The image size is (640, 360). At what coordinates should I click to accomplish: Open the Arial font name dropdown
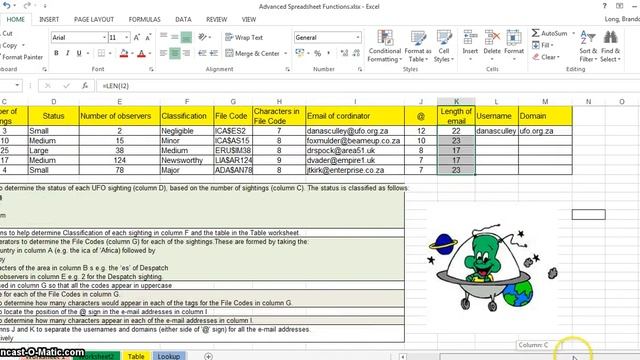click(104, 38)
